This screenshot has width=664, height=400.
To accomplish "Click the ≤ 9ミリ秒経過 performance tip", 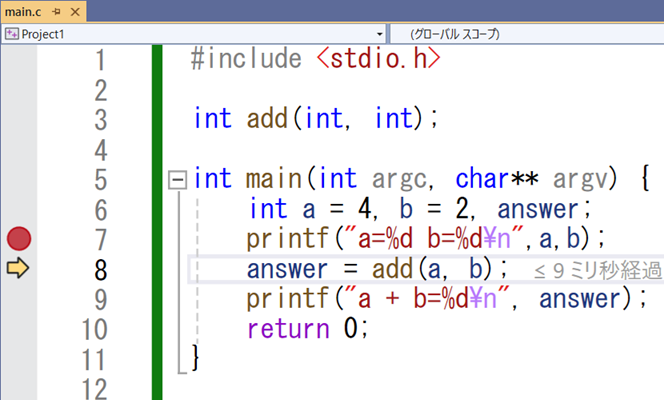I will point(596,270).
